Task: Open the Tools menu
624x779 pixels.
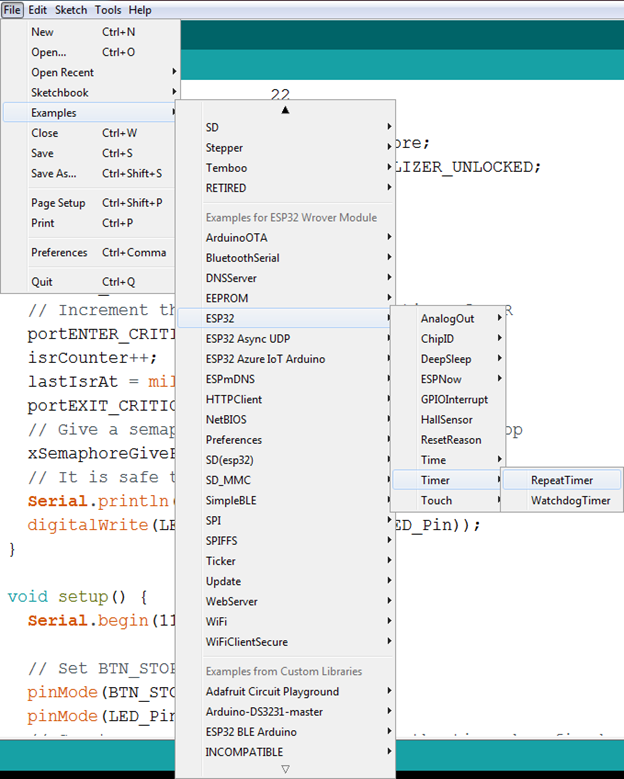Action: [108, 10]
